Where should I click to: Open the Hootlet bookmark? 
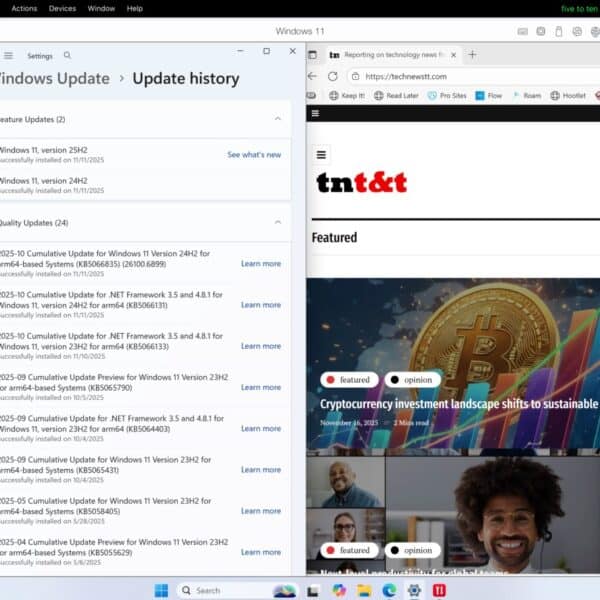coord(568,96)
